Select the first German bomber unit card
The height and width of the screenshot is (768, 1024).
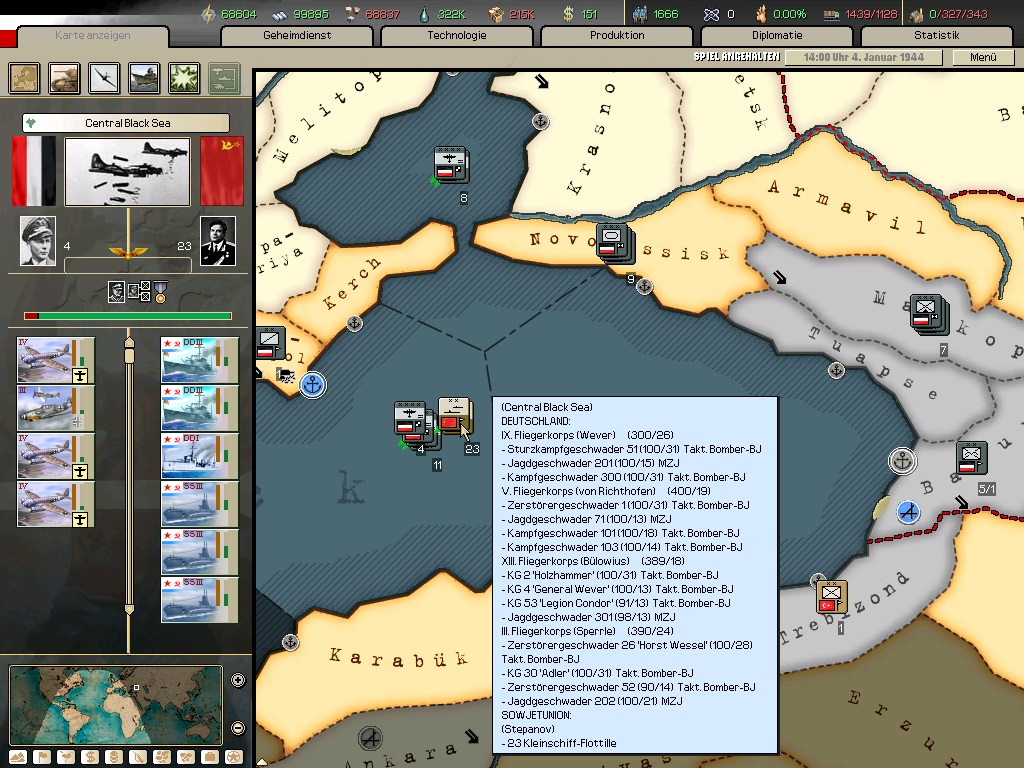(56, 360)
